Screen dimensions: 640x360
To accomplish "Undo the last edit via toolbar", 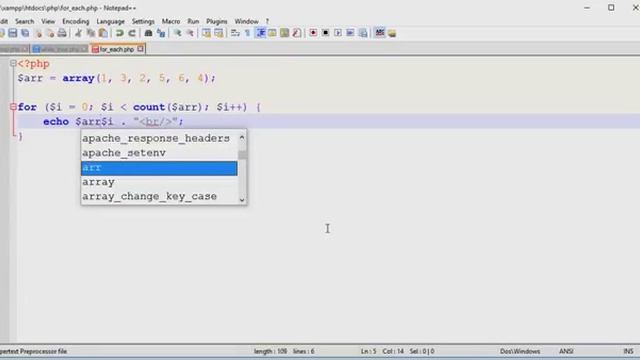I will pos(120,33).
